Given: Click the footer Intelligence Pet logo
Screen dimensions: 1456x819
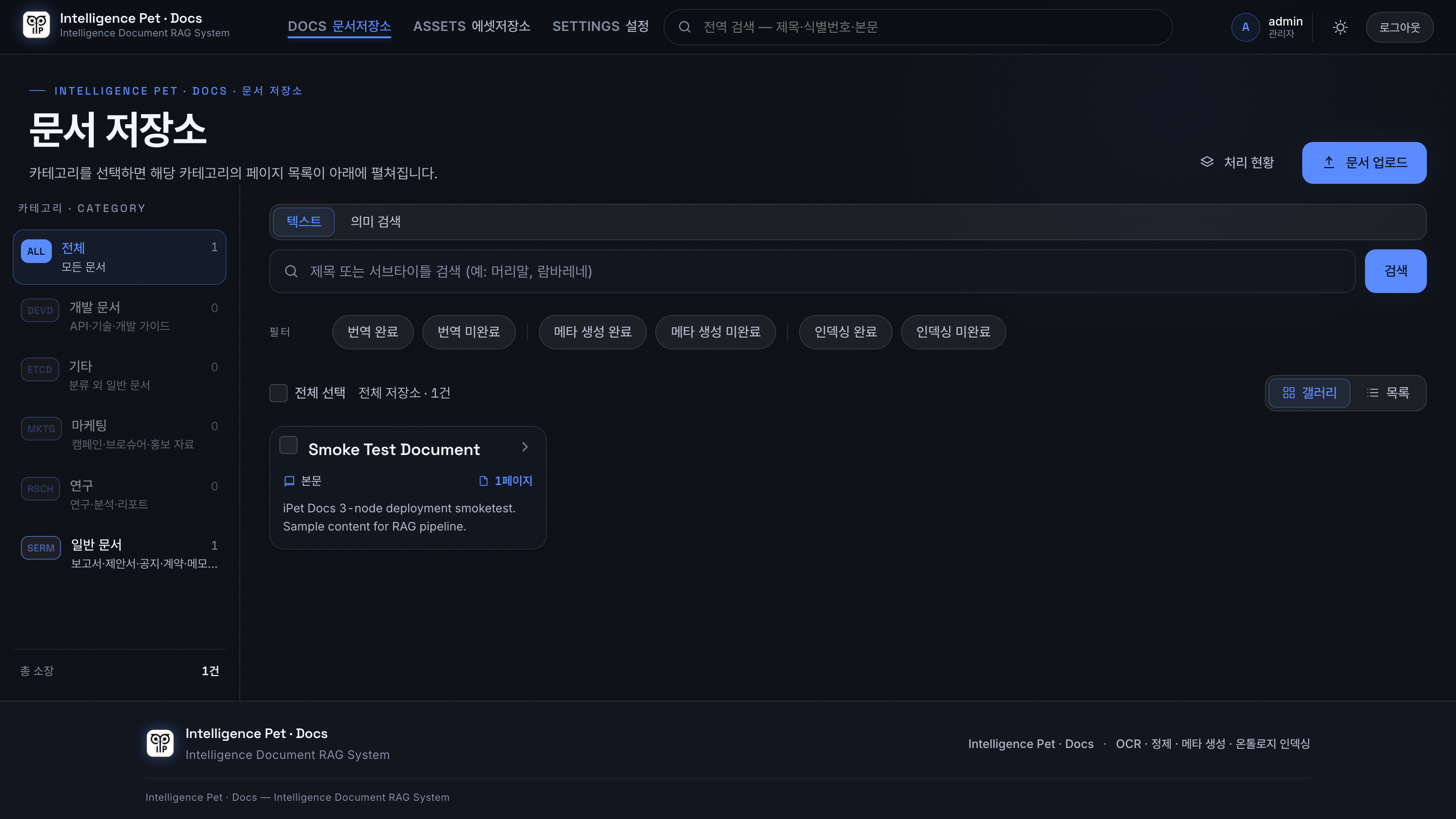Looking at the screenshot, I should 160,743.
